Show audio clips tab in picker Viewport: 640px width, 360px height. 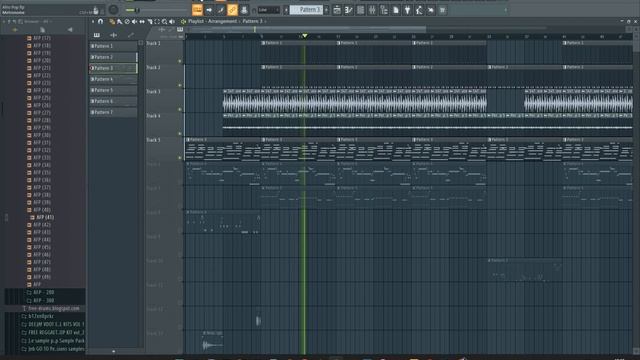point(113,35)
